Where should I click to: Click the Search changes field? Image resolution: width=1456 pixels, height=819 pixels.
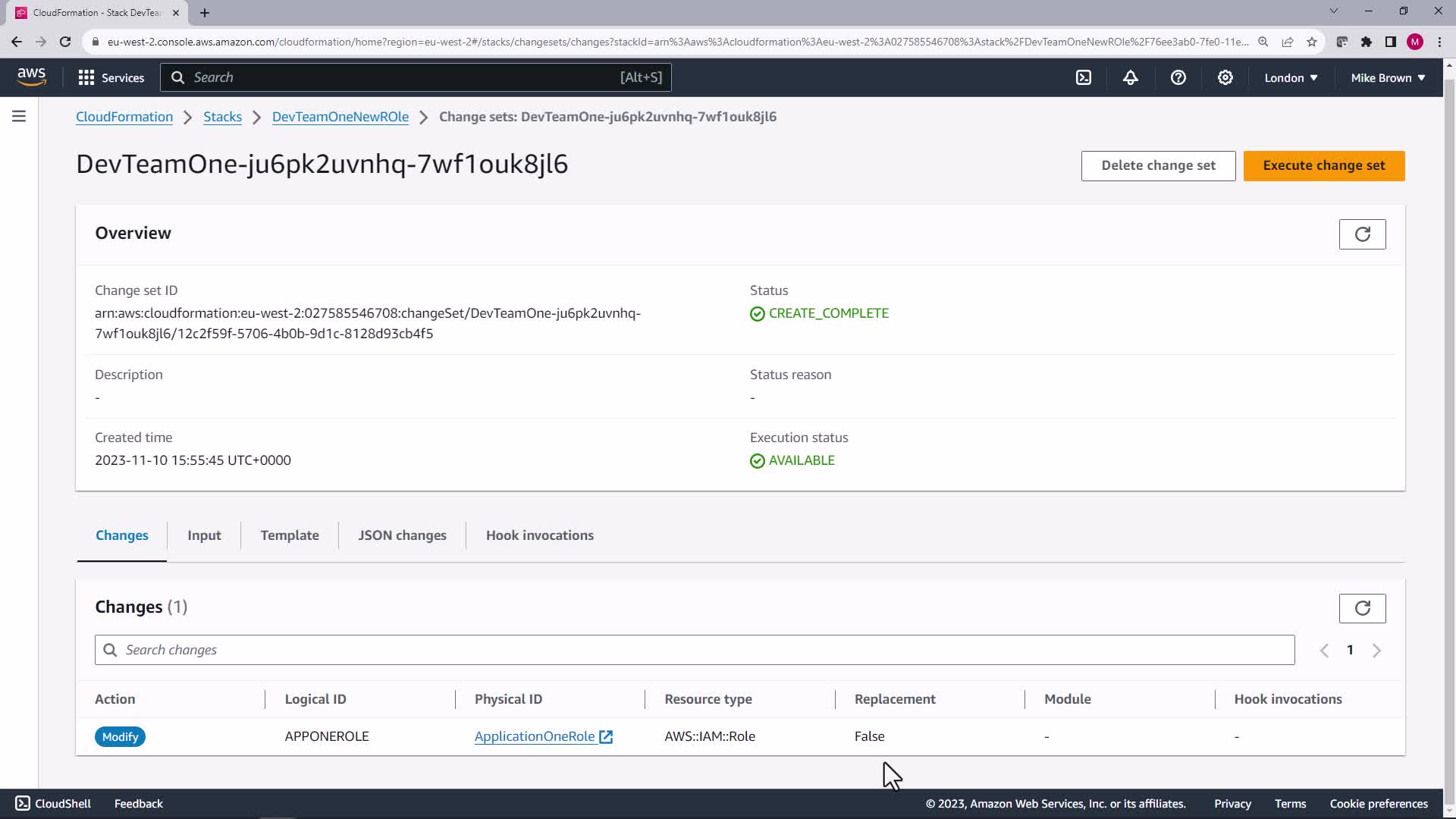pos(694,650)
